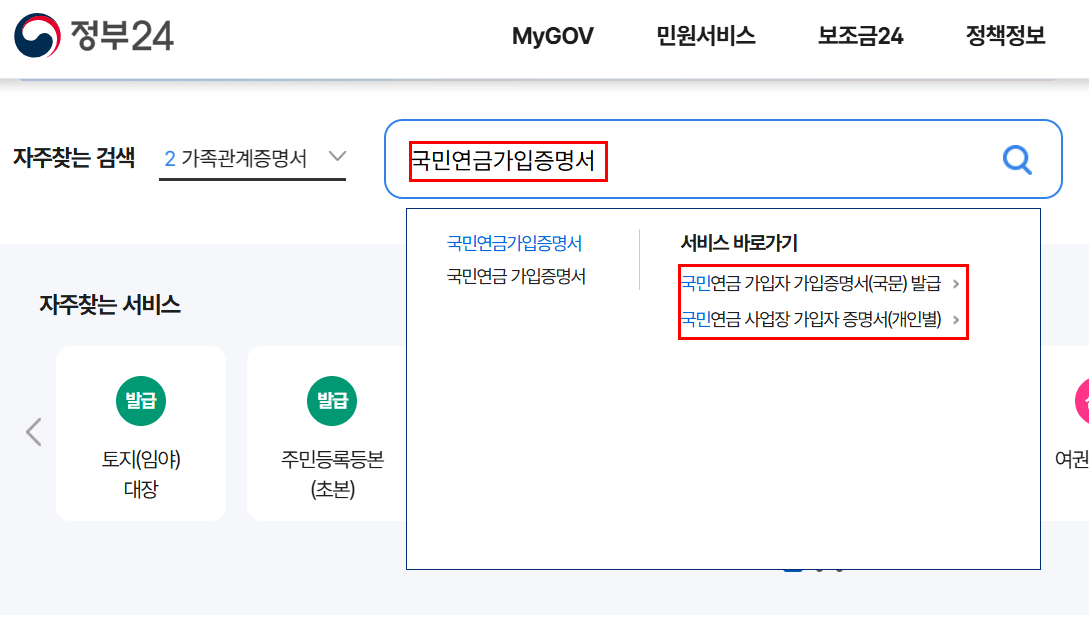Click arrow beside 가입증명서(국문) 발급

(x=956, y=284)
